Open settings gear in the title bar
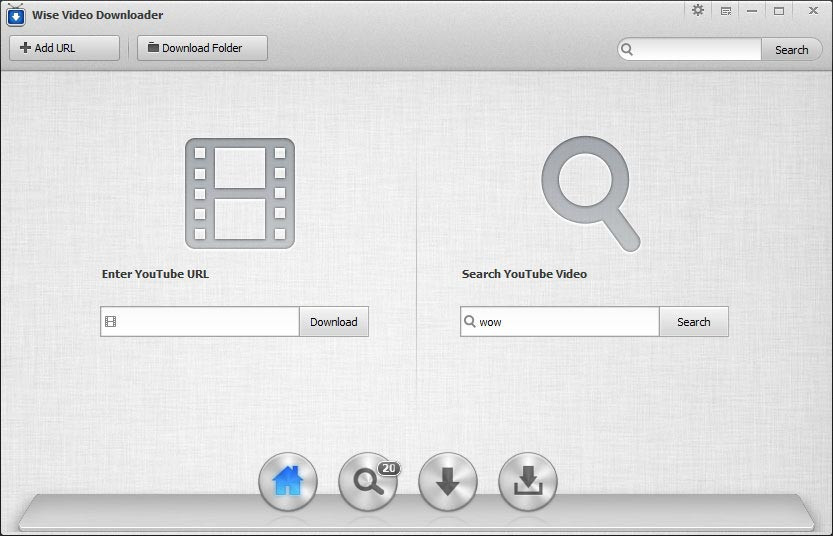 [698, 10]
